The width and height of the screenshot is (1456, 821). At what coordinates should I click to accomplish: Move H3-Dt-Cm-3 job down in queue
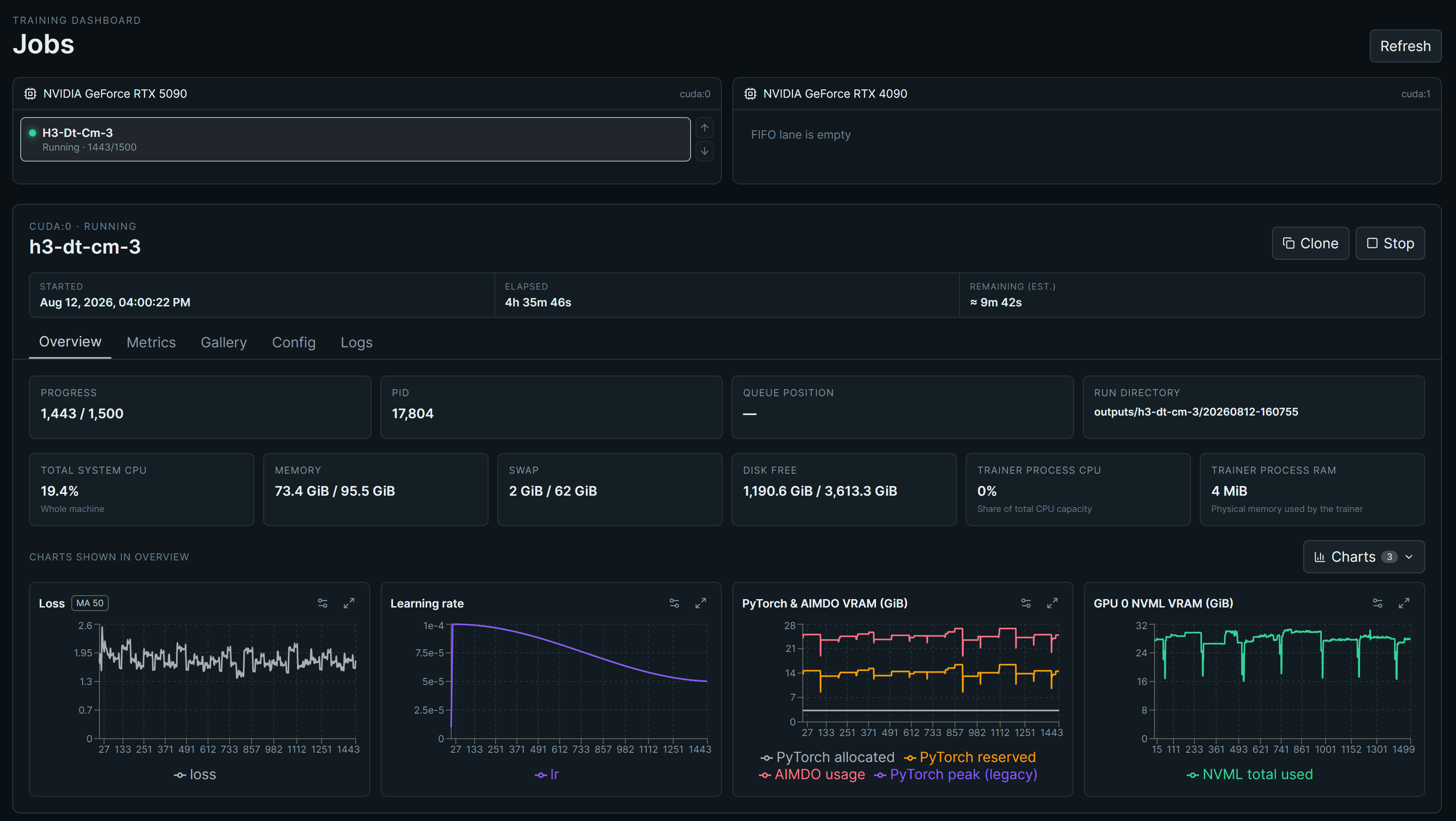point(704,151)
